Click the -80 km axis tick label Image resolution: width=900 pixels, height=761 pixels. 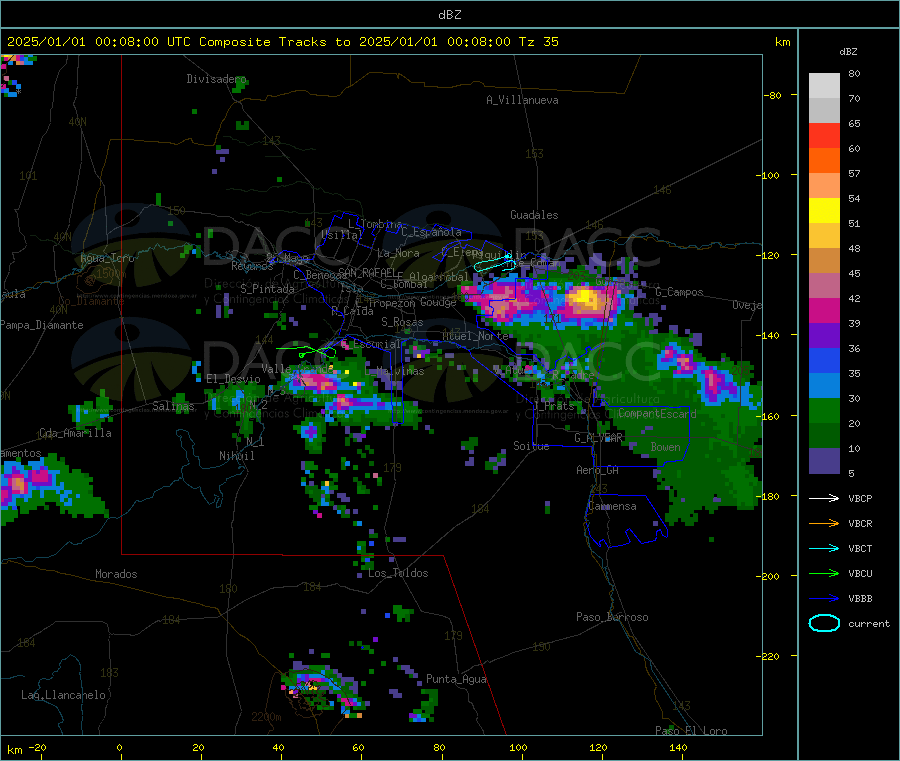click(772, 95)
